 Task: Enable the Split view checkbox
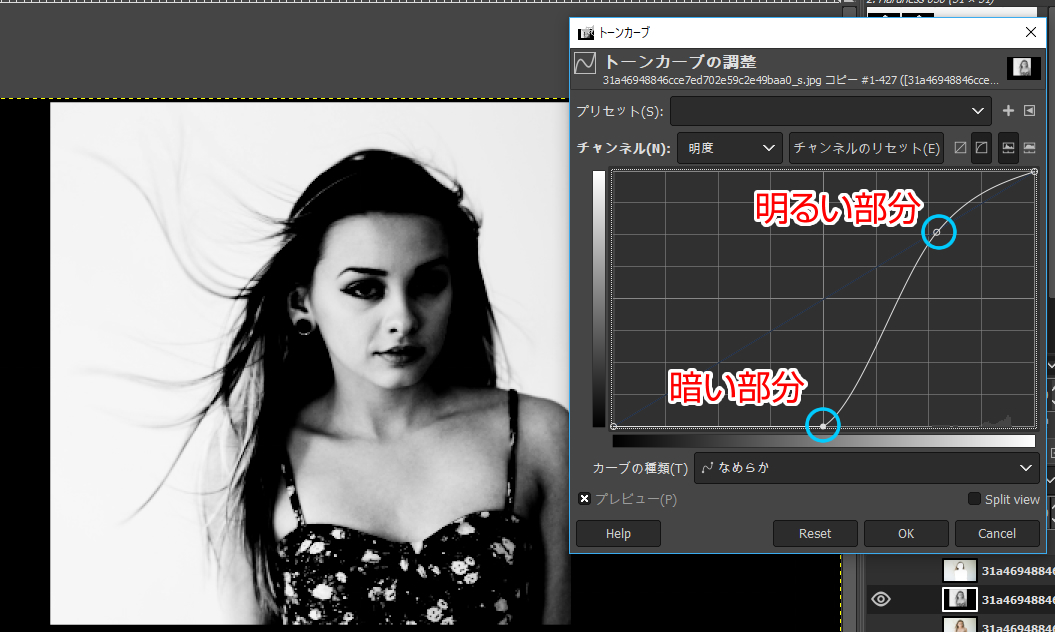pos(974,499)
